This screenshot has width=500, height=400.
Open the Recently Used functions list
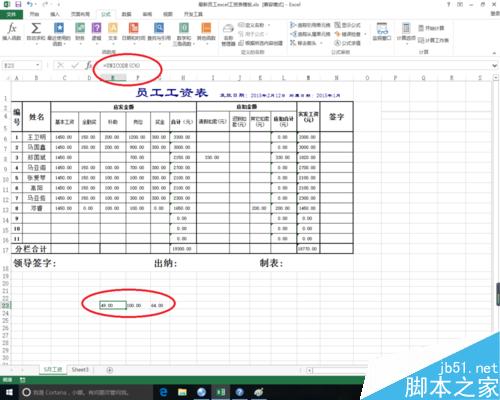pos(59,33)
